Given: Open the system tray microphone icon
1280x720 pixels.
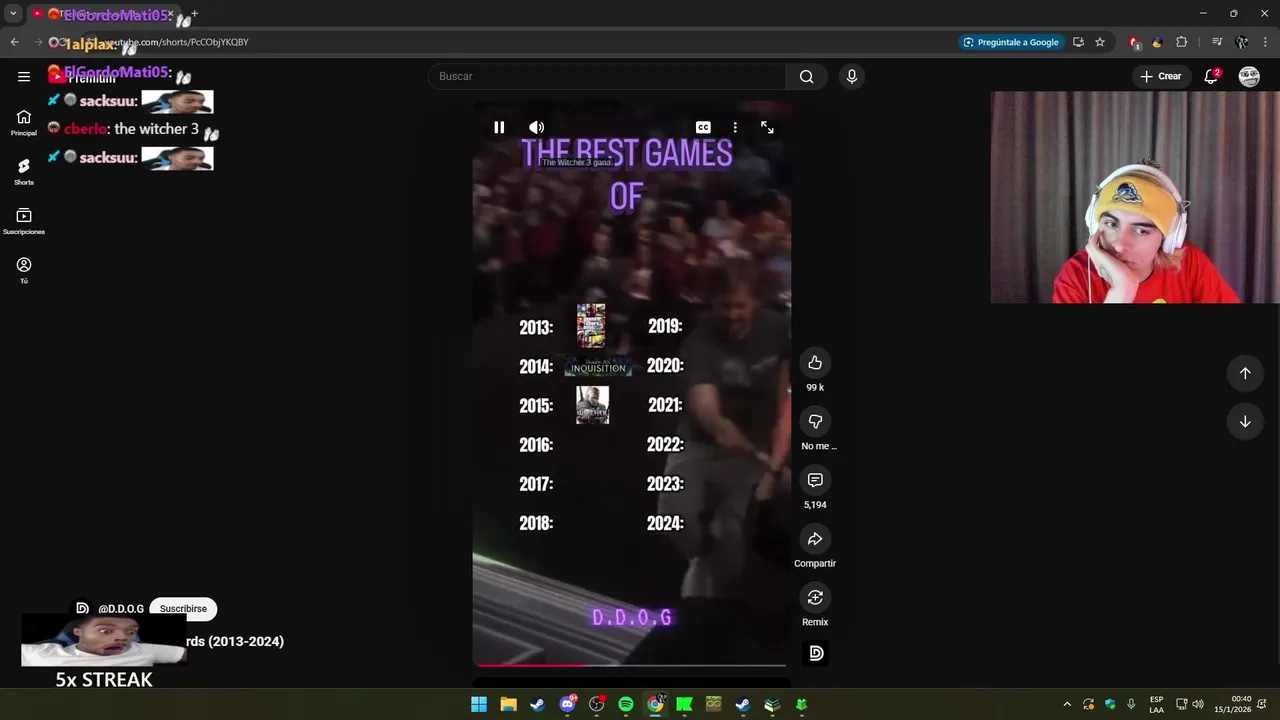Looking at the screenshot, I should point(1131,704).
